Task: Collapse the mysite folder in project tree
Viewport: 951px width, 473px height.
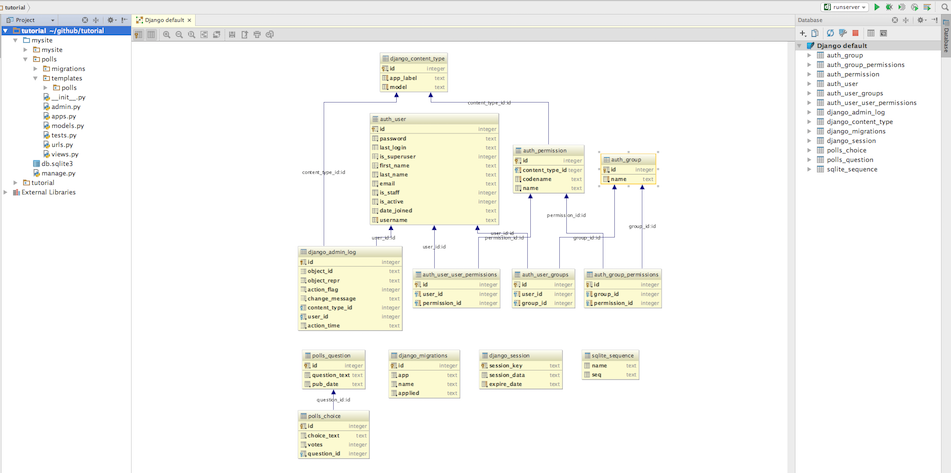Action: click(15, 40)
